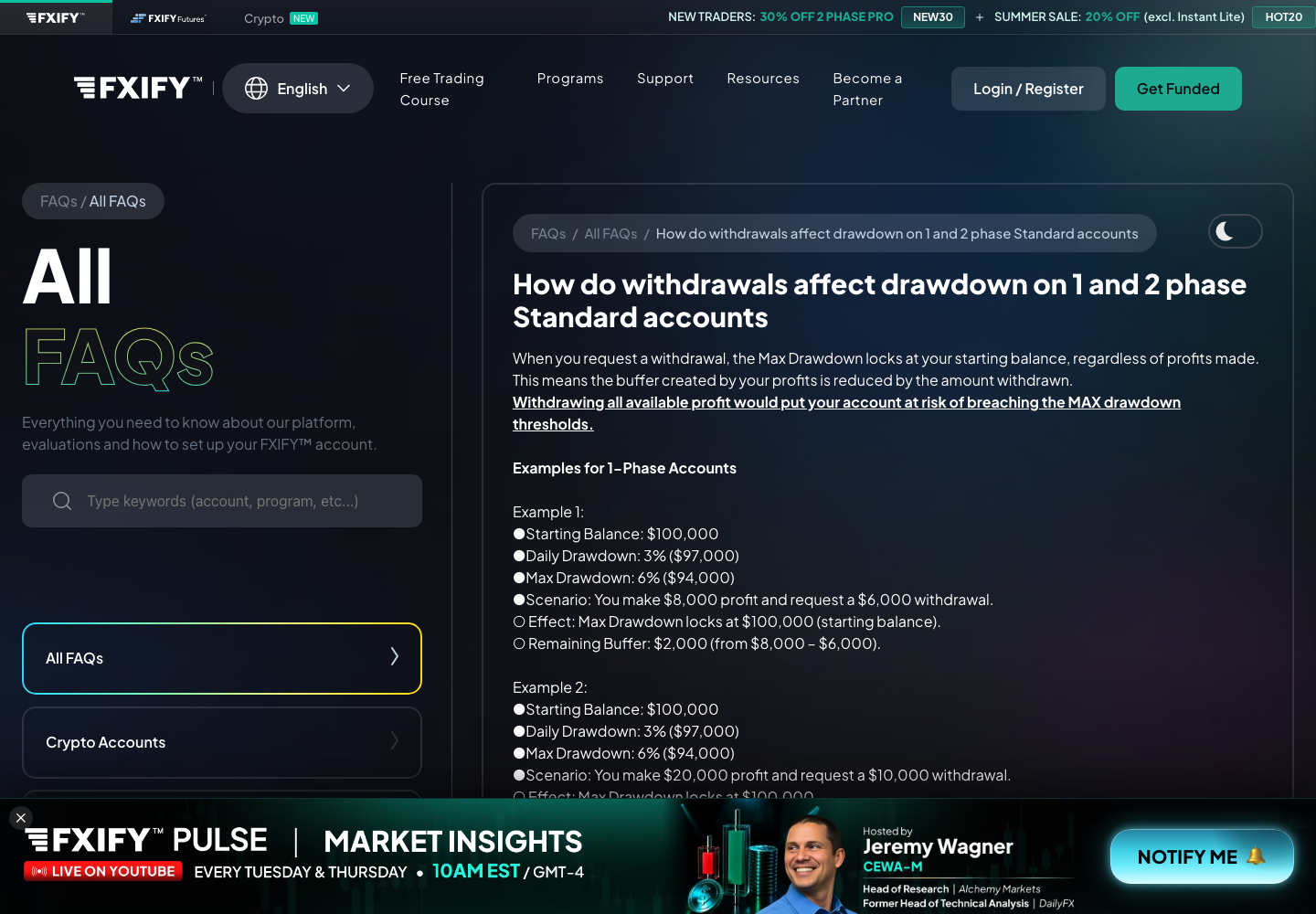Screen dimensions: 1316x914
Task: Open the Crypto NEW tab
Action: click(x=281, y=18)
